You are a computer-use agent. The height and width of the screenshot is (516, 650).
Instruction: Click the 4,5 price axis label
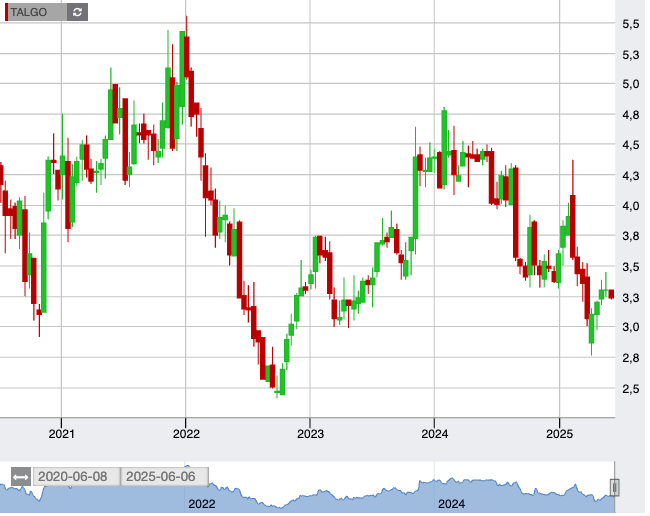[631, 145]
